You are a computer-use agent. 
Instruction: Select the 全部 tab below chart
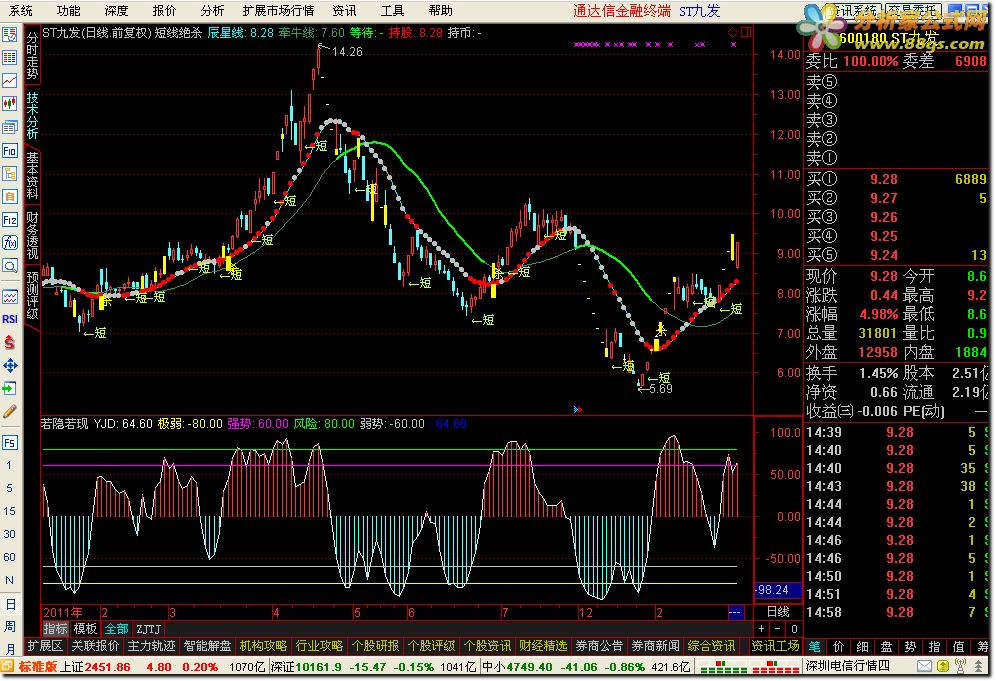pos(116,629)
